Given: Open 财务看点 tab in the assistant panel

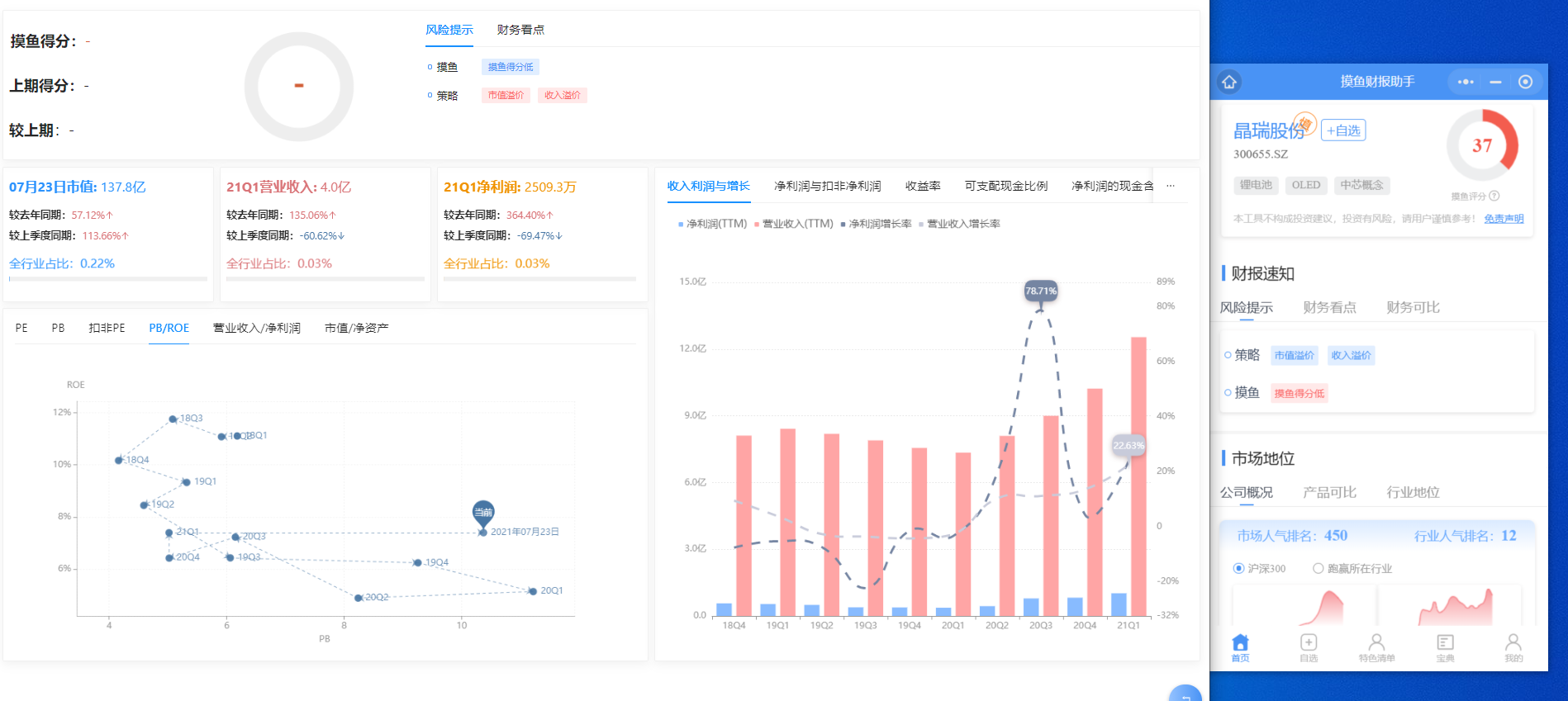Looking at the screenshot, I should pyautogui.click(x=1329, y=307).
